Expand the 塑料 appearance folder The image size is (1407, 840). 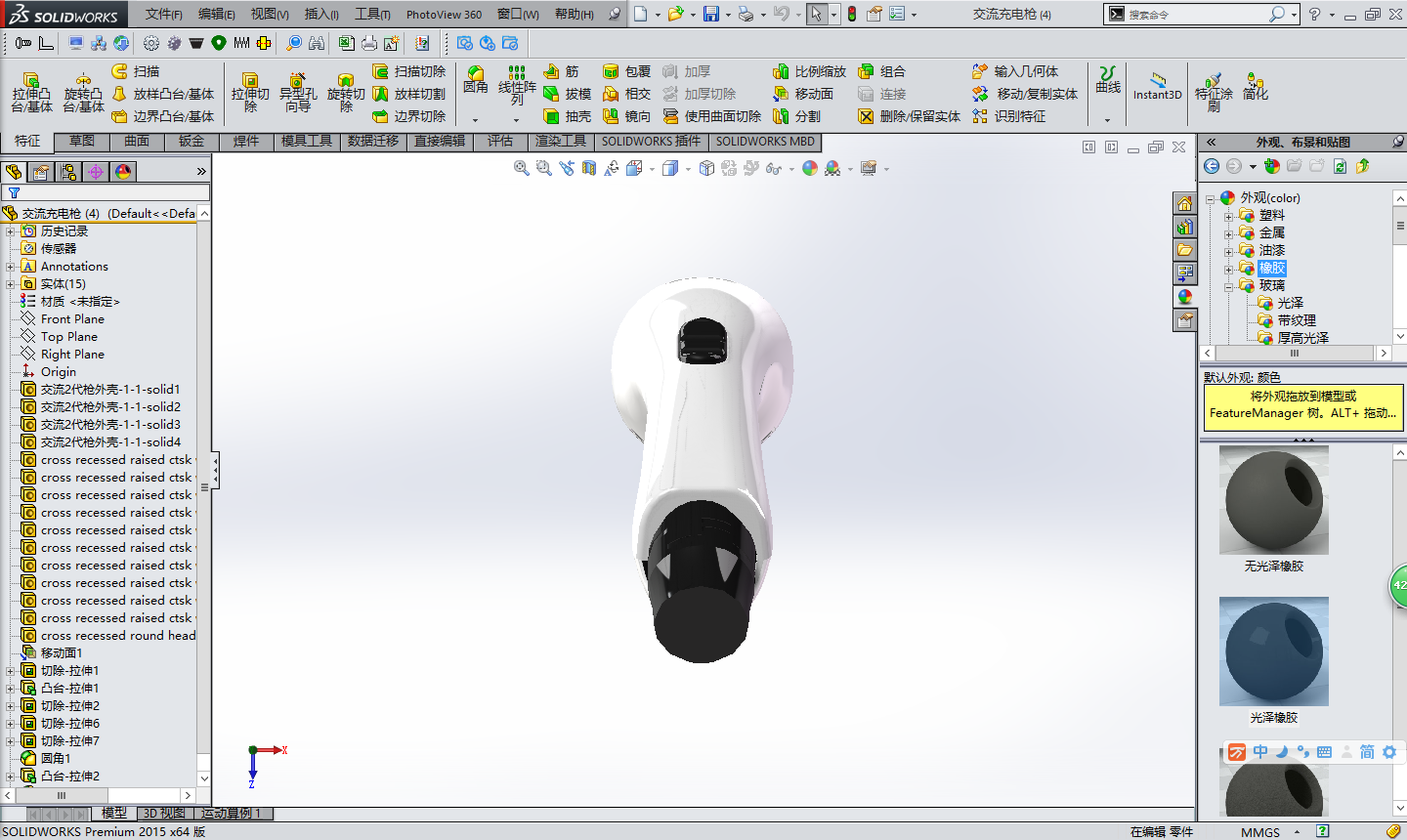coord(1229,215)
